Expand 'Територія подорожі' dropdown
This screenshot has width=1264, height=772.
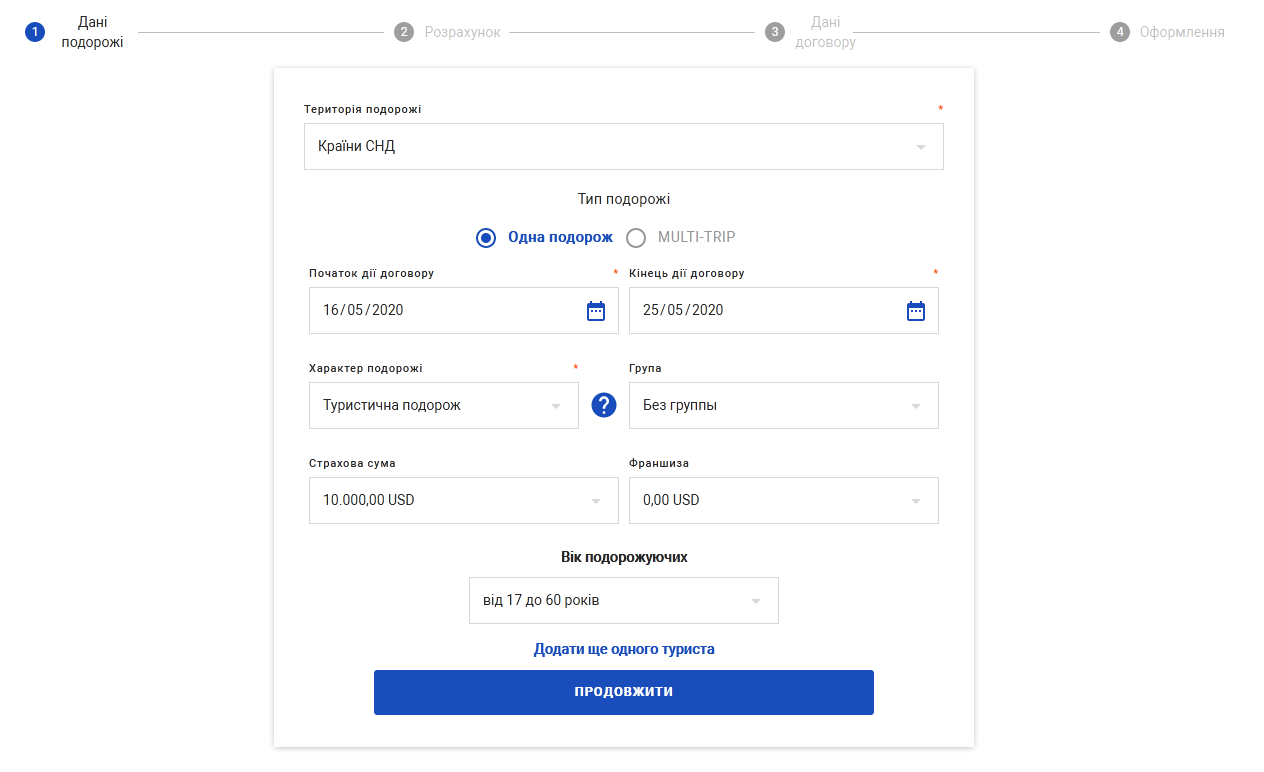(x=623, y=147)
